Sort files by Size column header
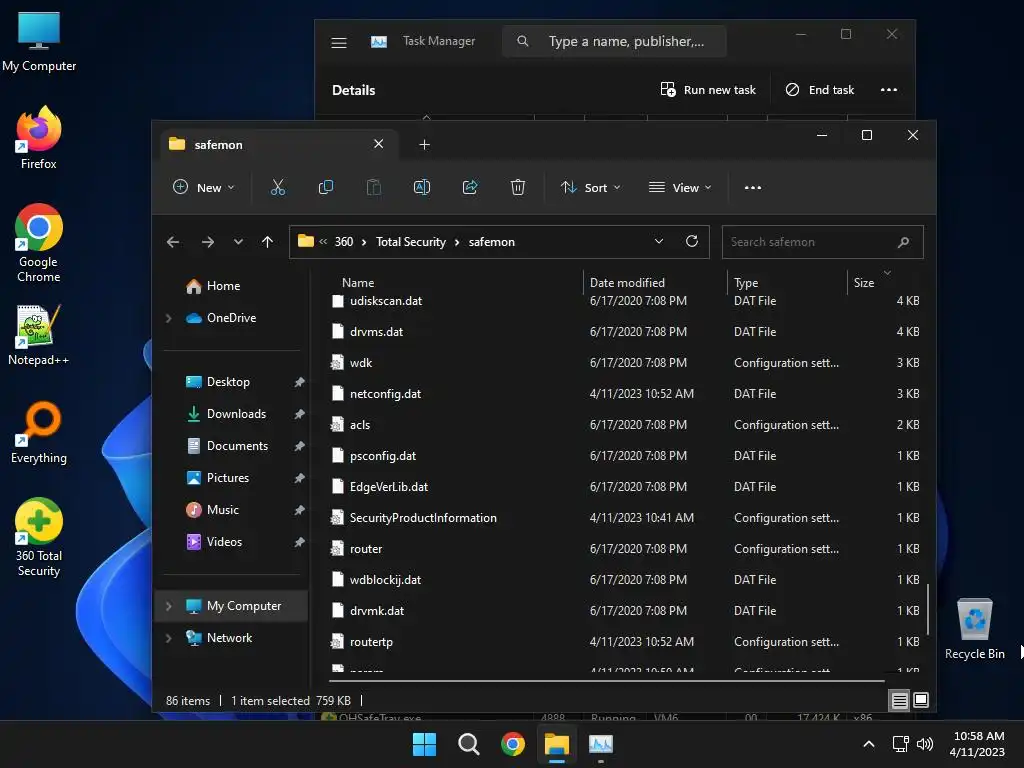 (863, 283)
